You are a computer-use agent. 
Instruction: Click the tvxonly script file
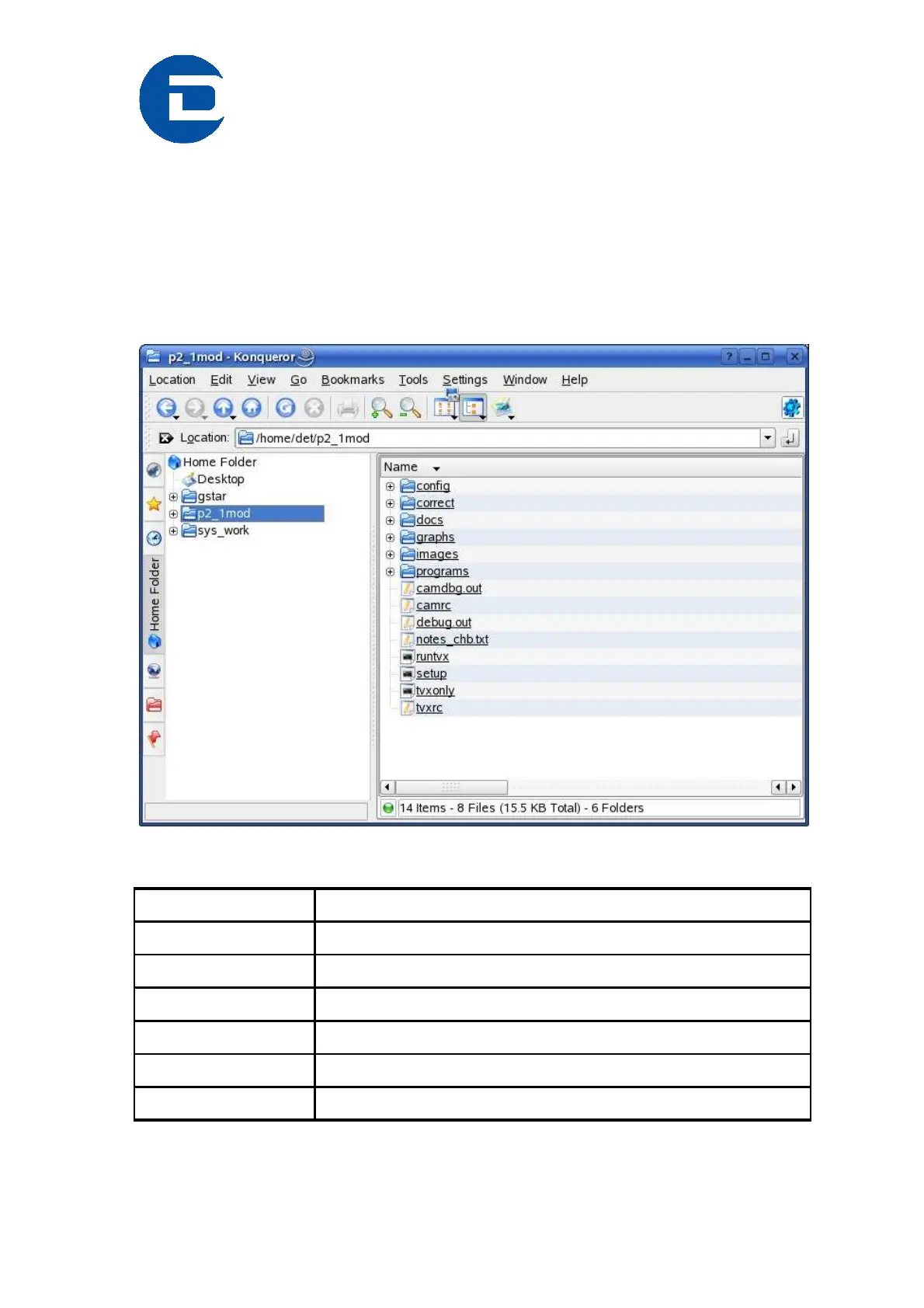pos(435,691)
